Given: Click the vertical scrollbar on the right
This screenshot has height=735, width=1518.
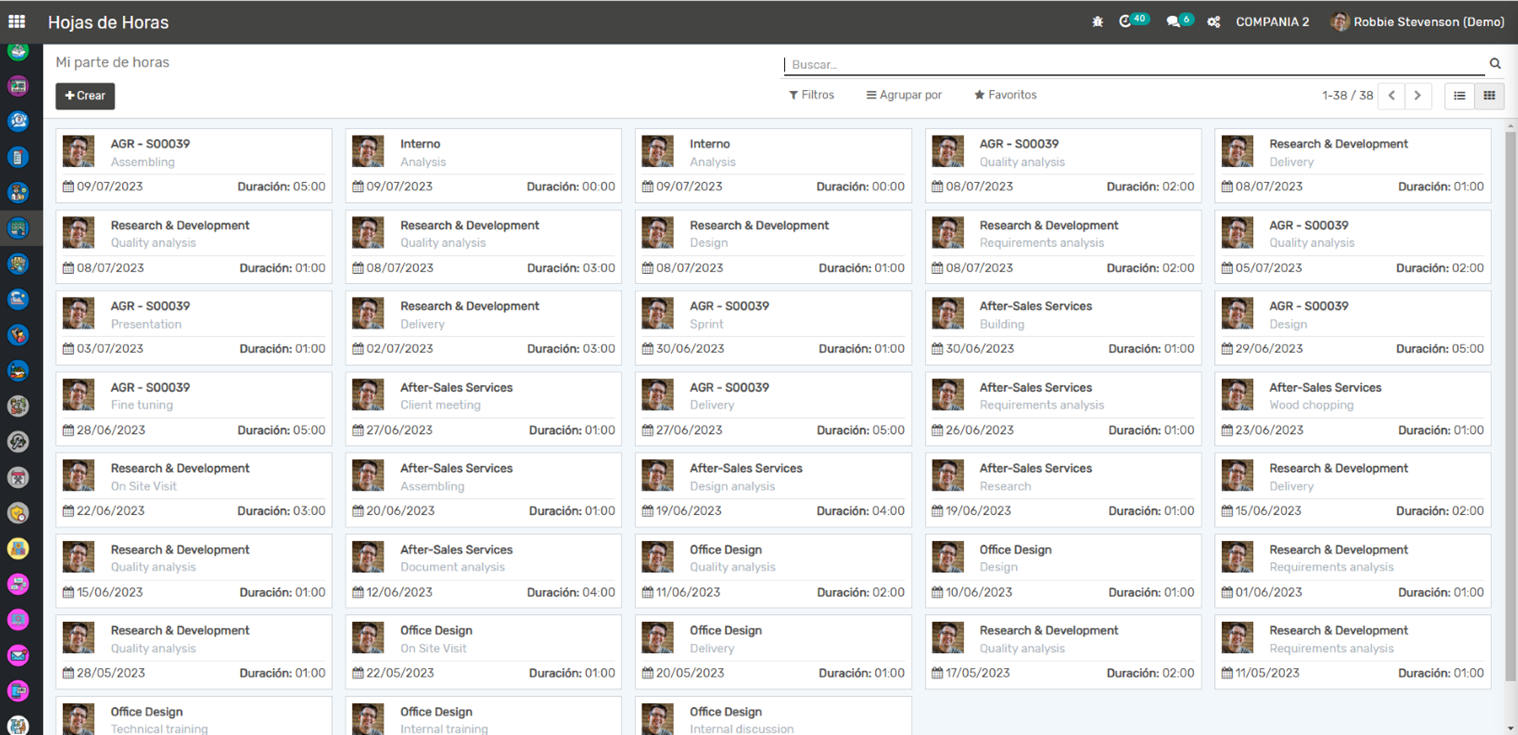Looking at the screenshot, I should (x=1510, y=400).
